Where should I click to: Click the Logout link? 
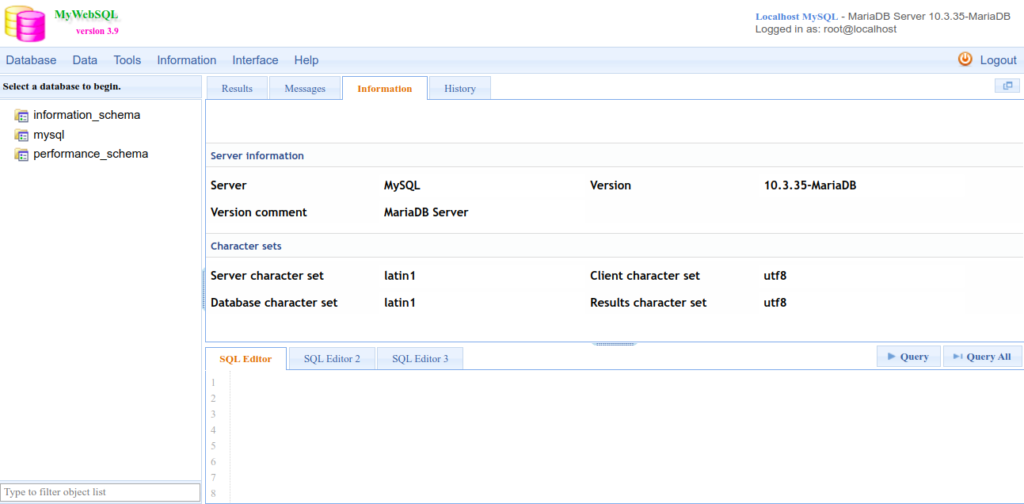998,60
